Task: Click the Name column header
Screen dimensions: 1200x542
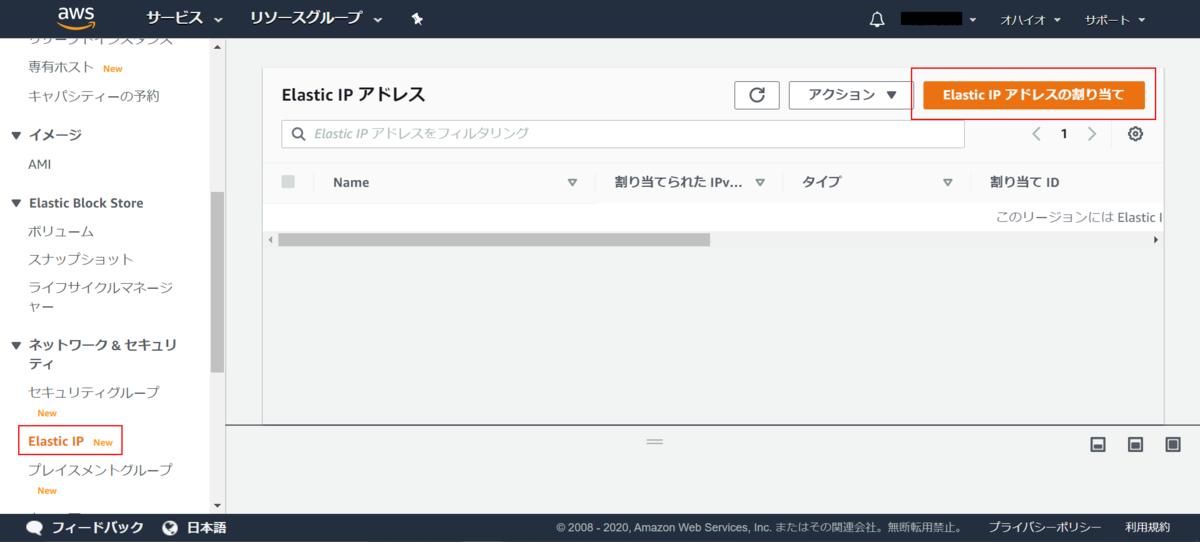Action: [351, 183]
